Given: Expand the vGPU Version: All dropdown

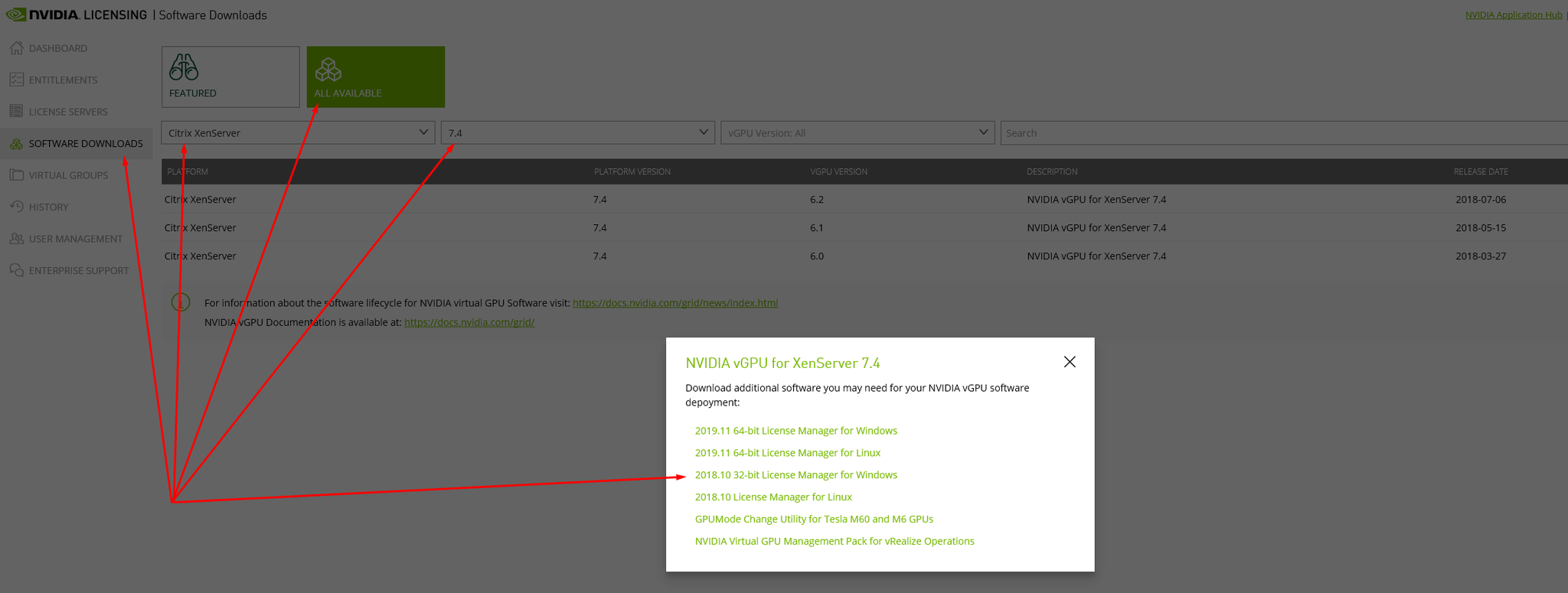Looking at the screenshot, I should click(857, 132).
